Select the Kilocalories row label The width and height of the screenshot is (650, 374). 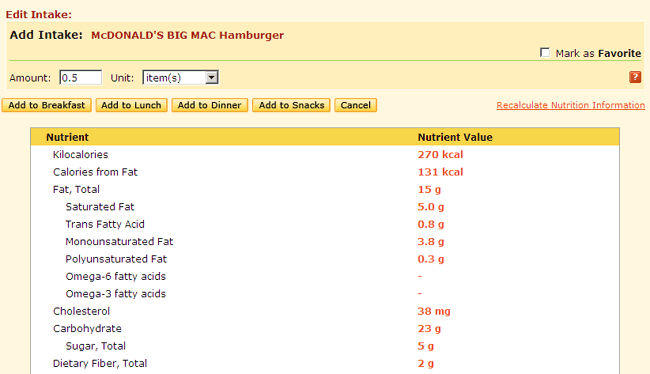point(80,155)
